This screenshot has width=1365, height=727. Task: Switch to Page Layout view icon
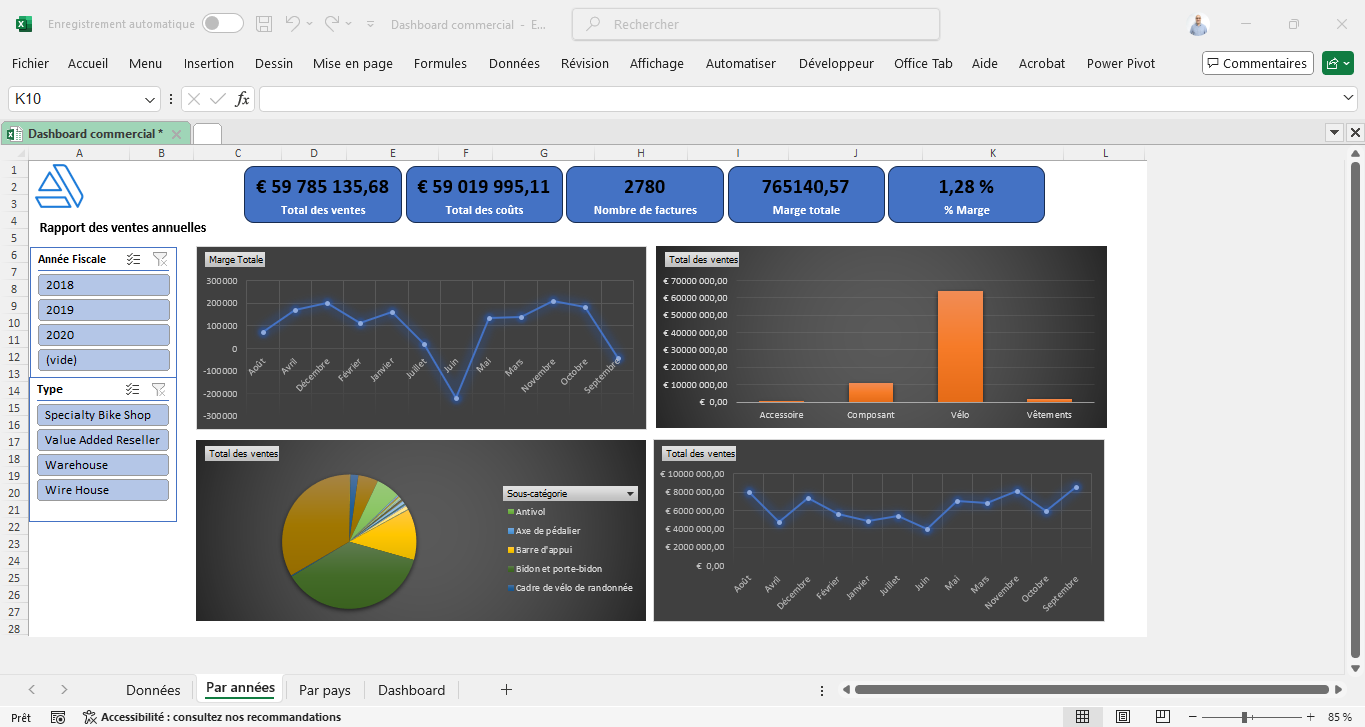pos(1123,717)
